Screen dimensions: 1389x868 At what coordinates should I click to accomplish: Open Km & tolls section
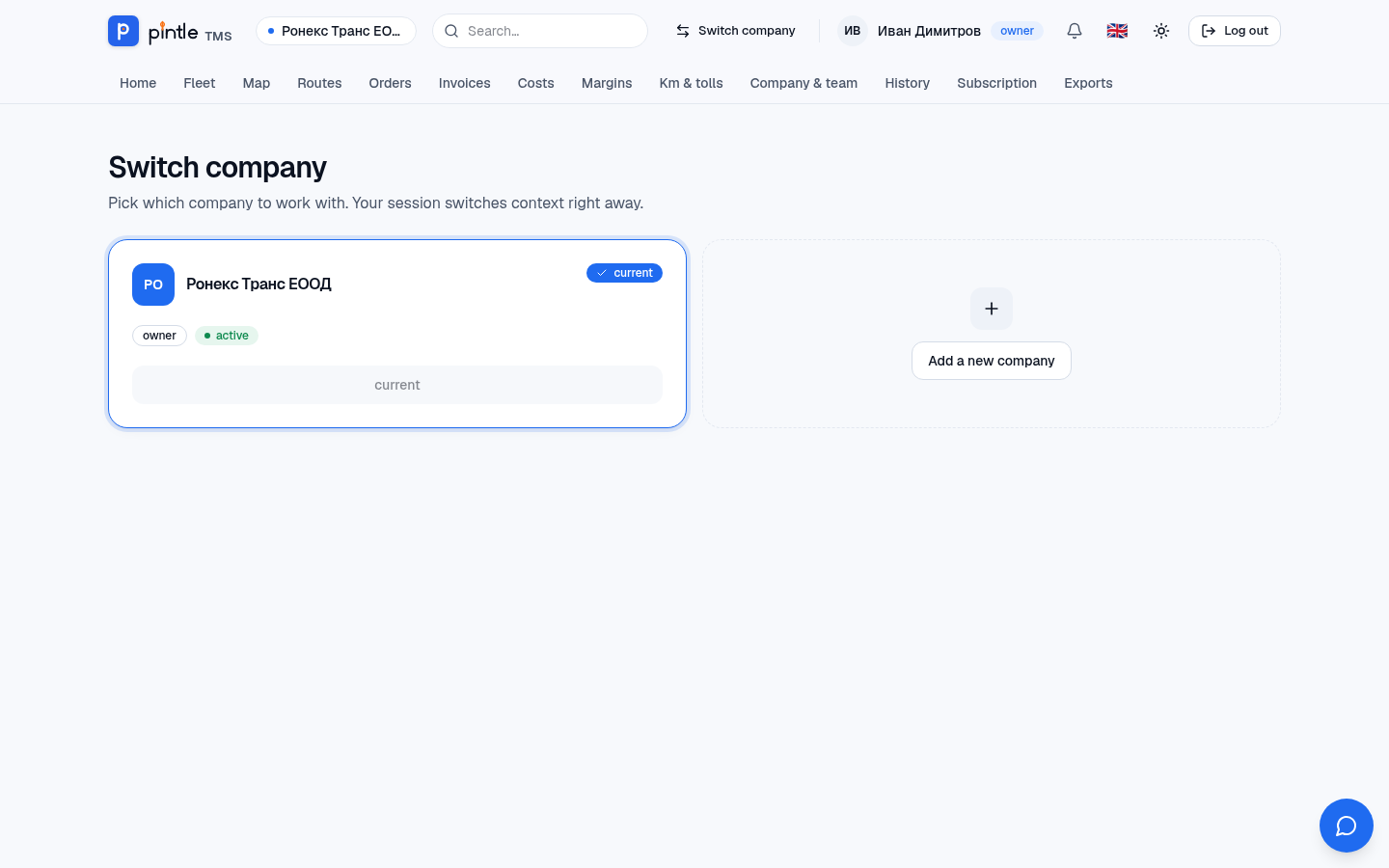[x=692, y=83]
